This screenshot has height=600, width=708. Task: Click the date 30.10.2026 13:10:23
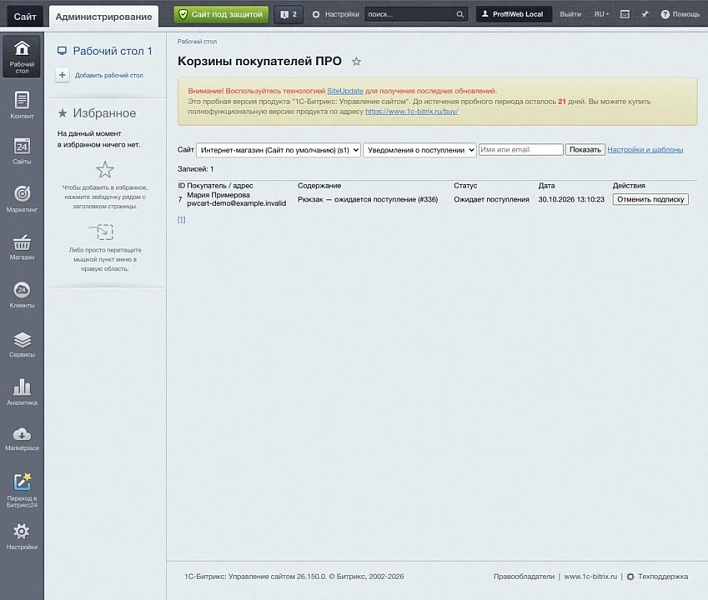tap(571, 199)
